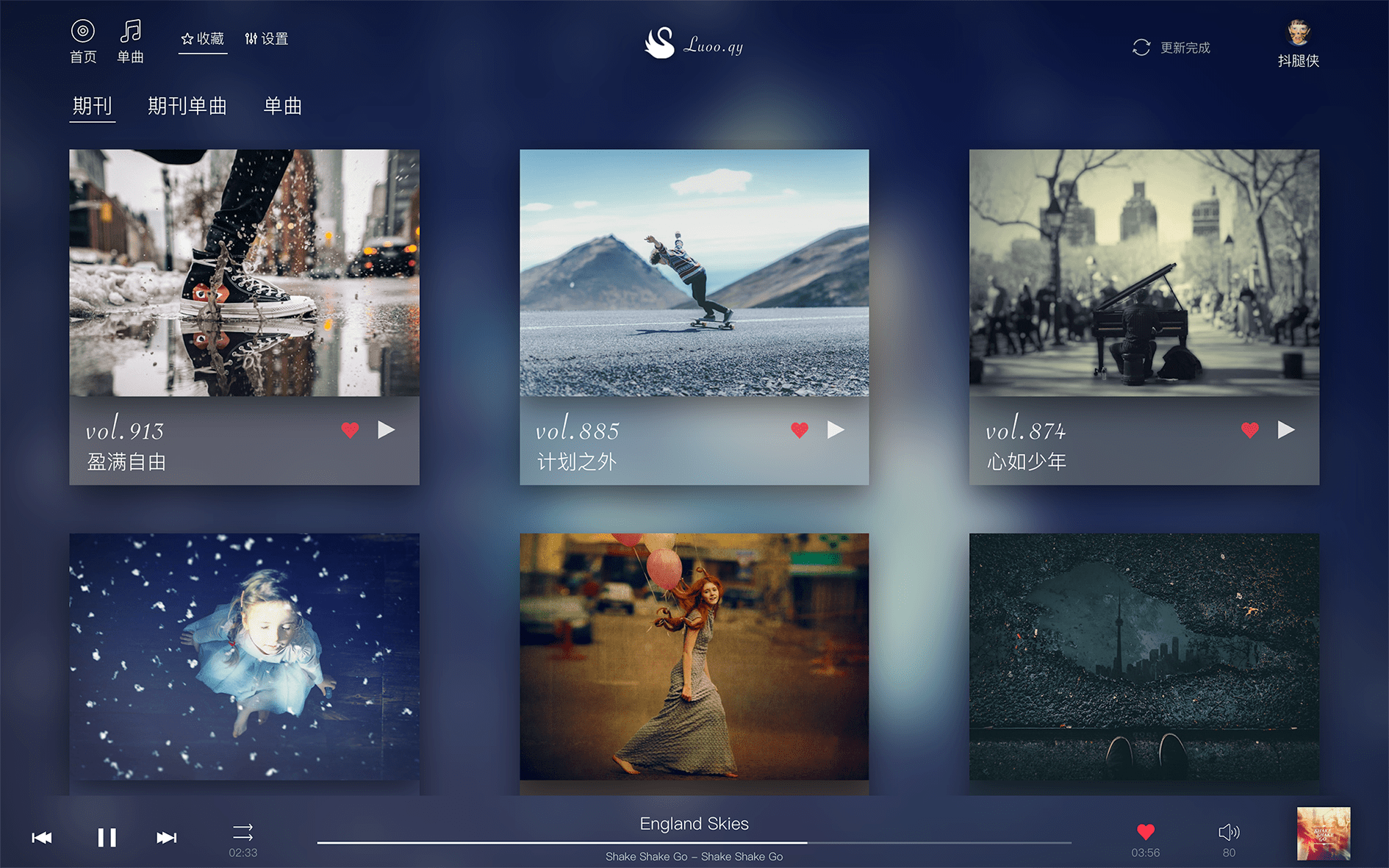The image size is (1389, 868).
Task: Unfavorite vol.885 with the heart icon
Action: [x=800, y=430]
